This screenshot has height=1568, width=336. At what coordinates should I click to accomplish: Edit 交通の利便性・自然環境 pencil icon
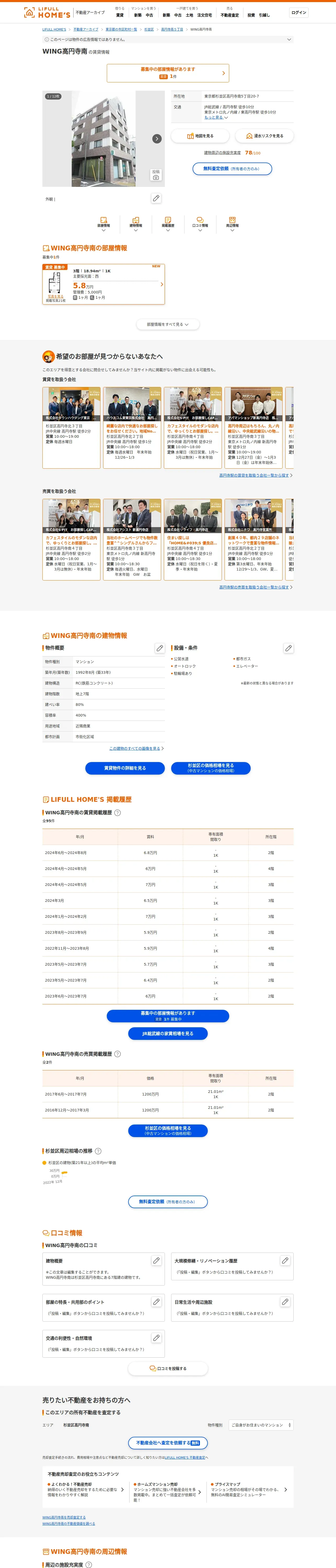pyautogui.click(x=156, y=1338)
